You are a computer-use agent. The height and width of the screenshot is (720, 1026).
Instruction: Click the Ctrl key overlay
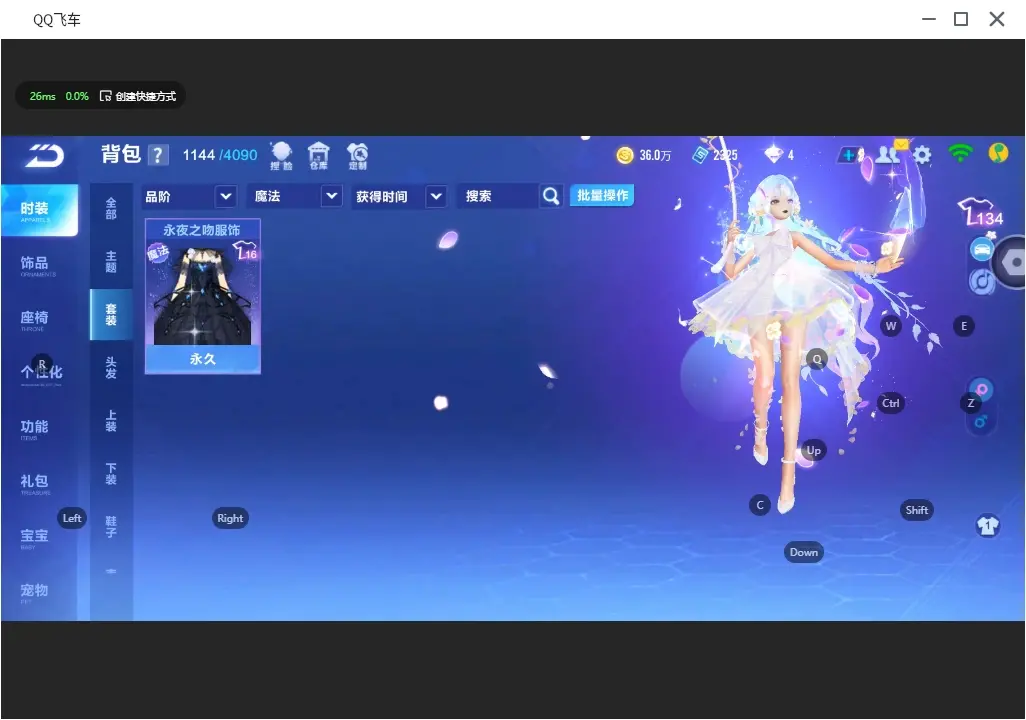tap(891, 403)
